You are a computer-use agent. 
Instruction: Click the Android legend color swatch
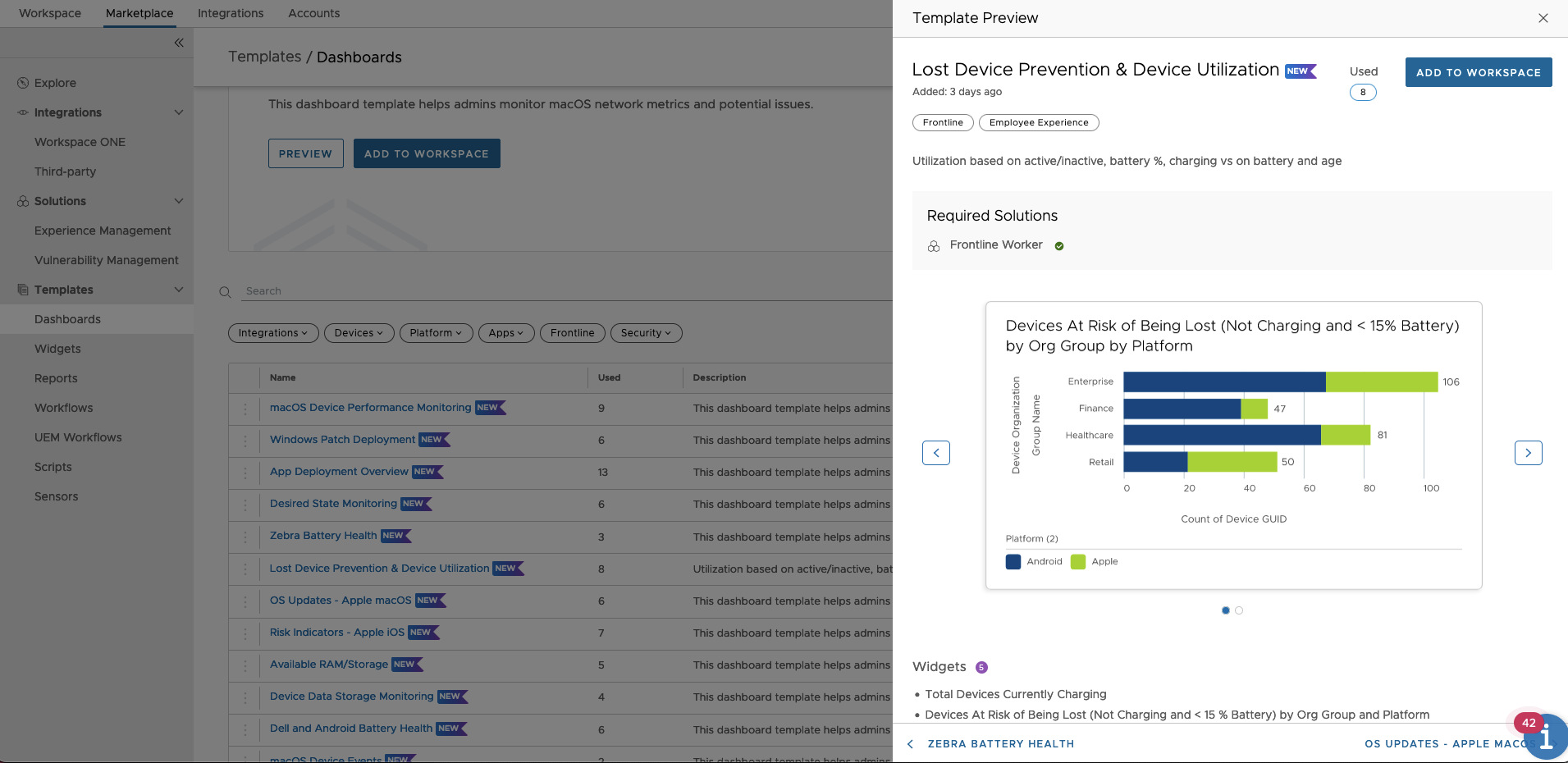pos(1013,562)
